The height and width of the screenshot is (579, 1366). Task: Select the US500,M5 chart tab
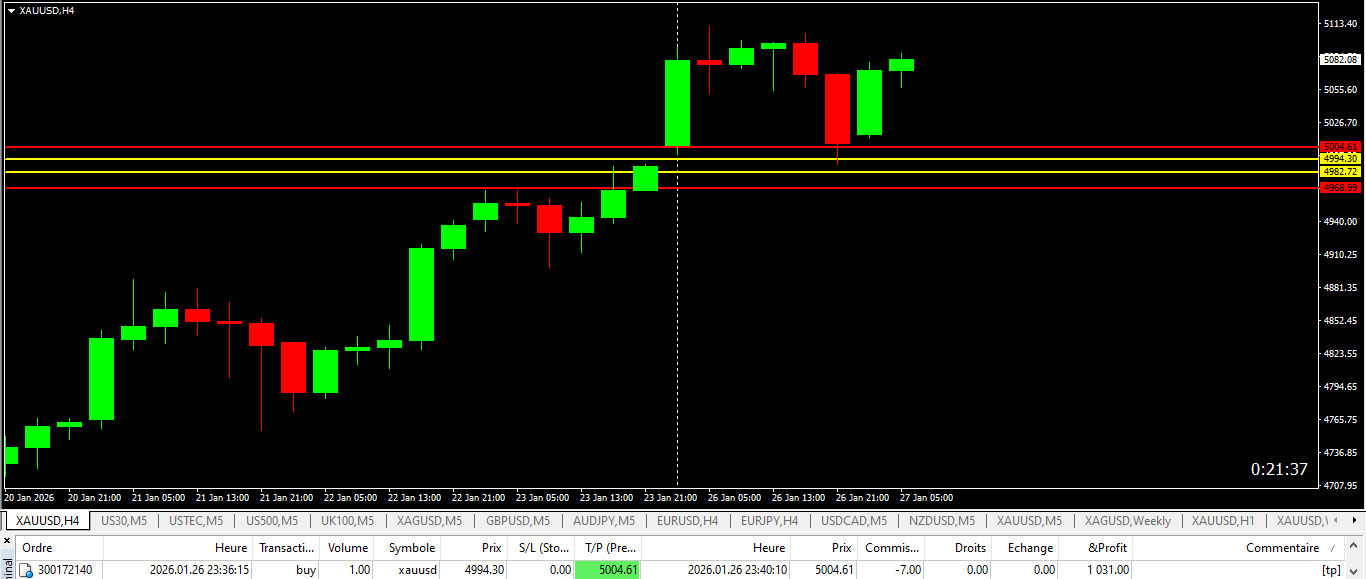pos(271,521)
